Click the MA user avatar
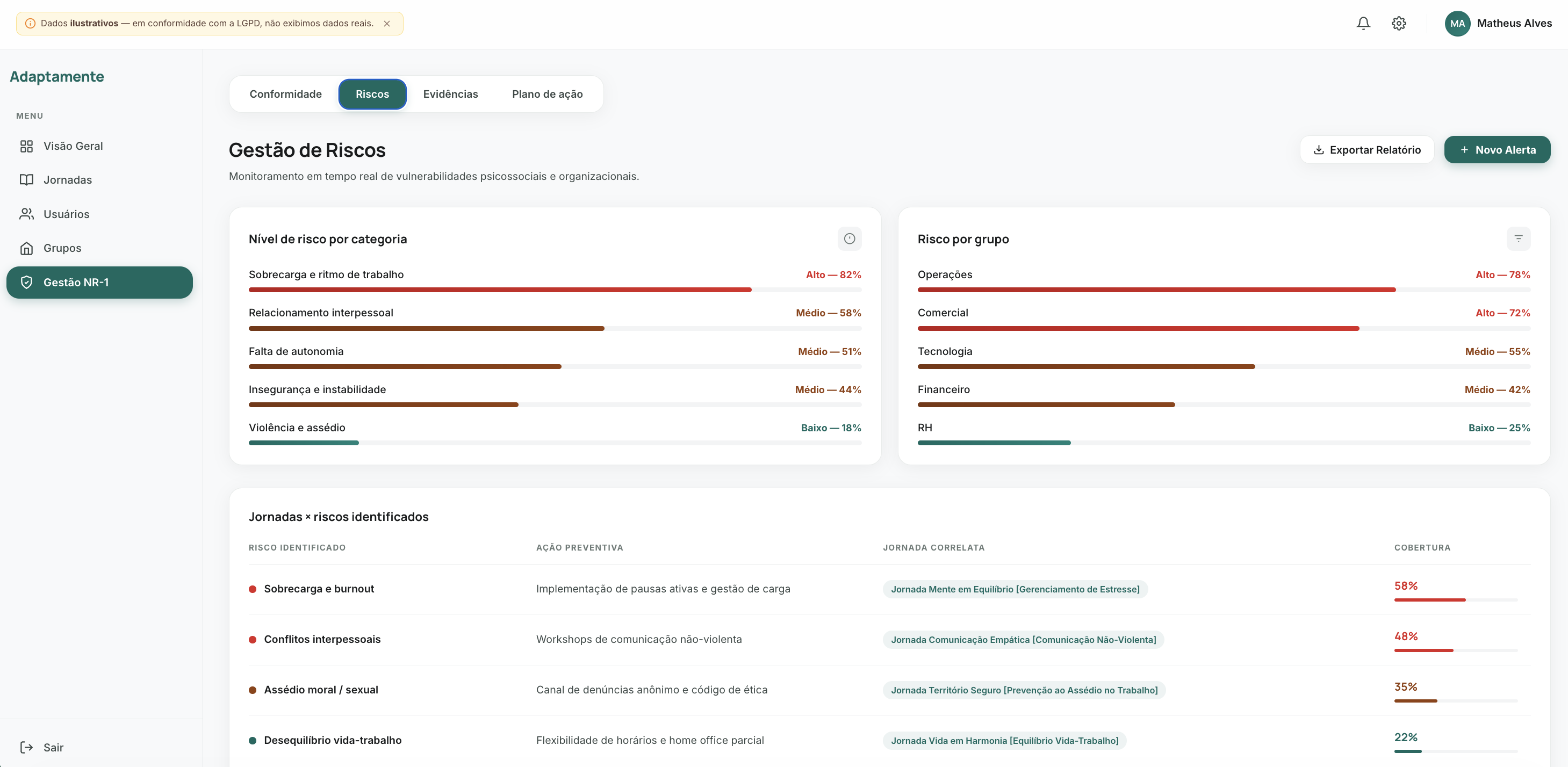Viewport: 1568px width, 767px height. click(x=1457, y=23)
